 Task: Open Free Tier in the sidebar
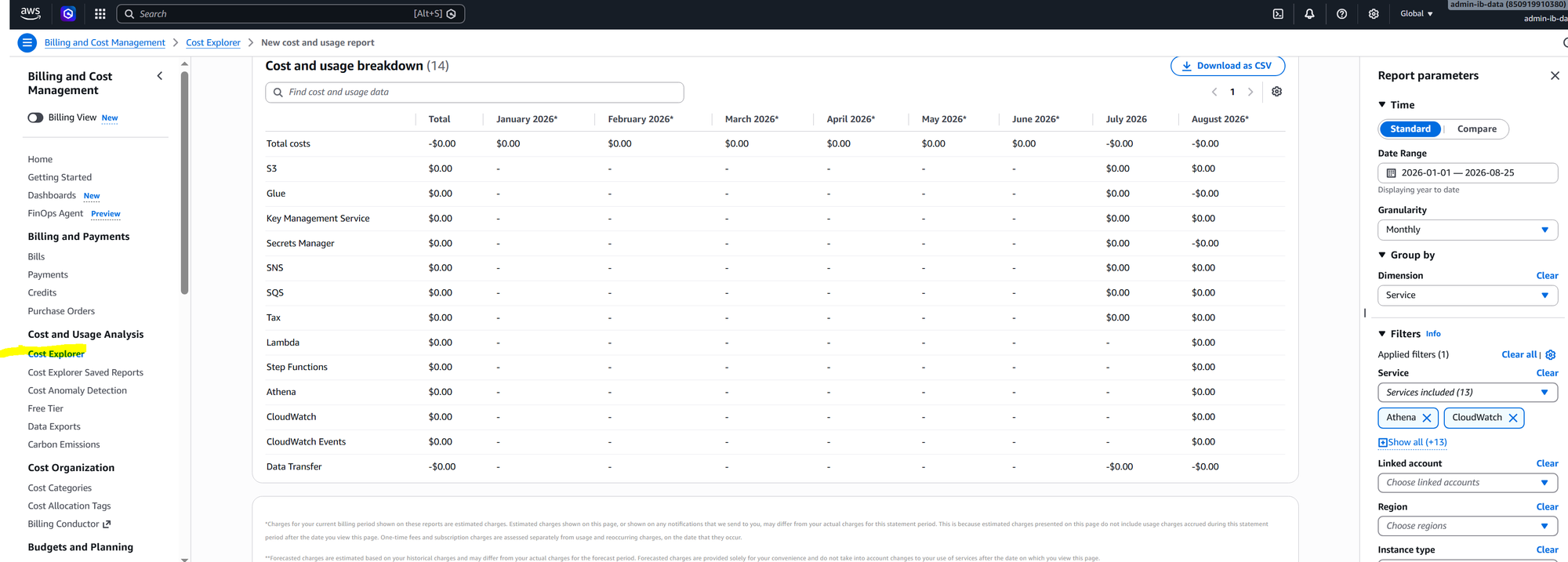45,408
